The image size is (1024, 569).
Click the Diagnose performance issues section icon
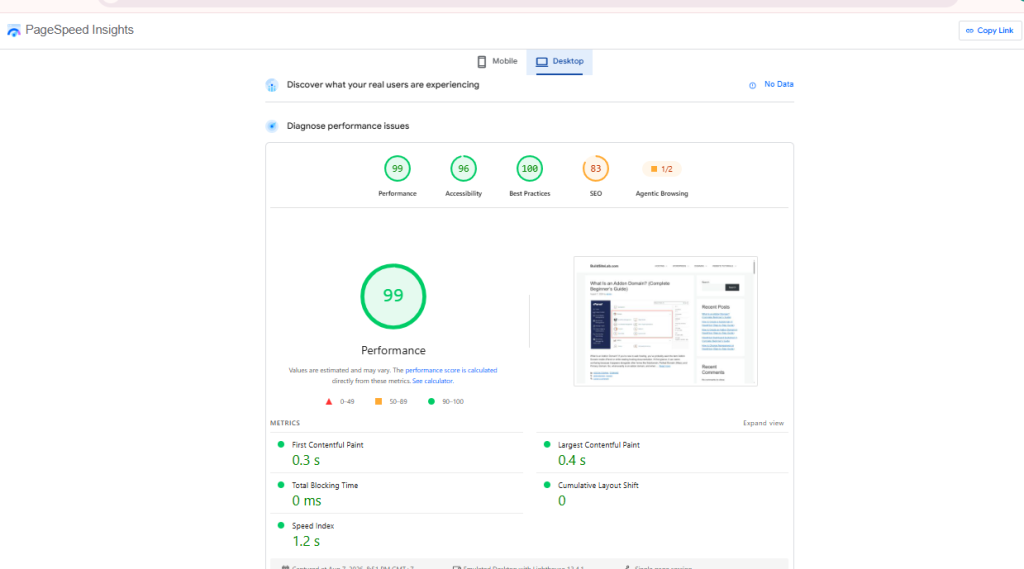pos(272,126)
